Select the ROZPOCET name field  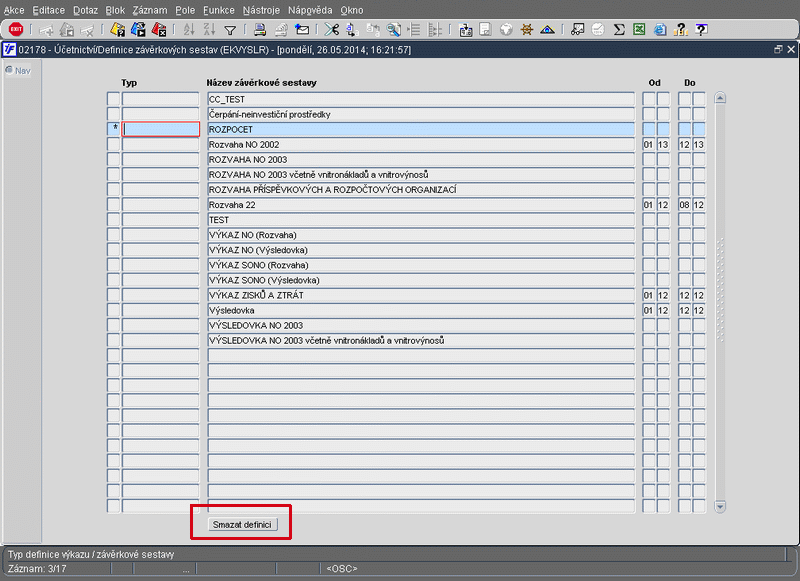point(421,129)
